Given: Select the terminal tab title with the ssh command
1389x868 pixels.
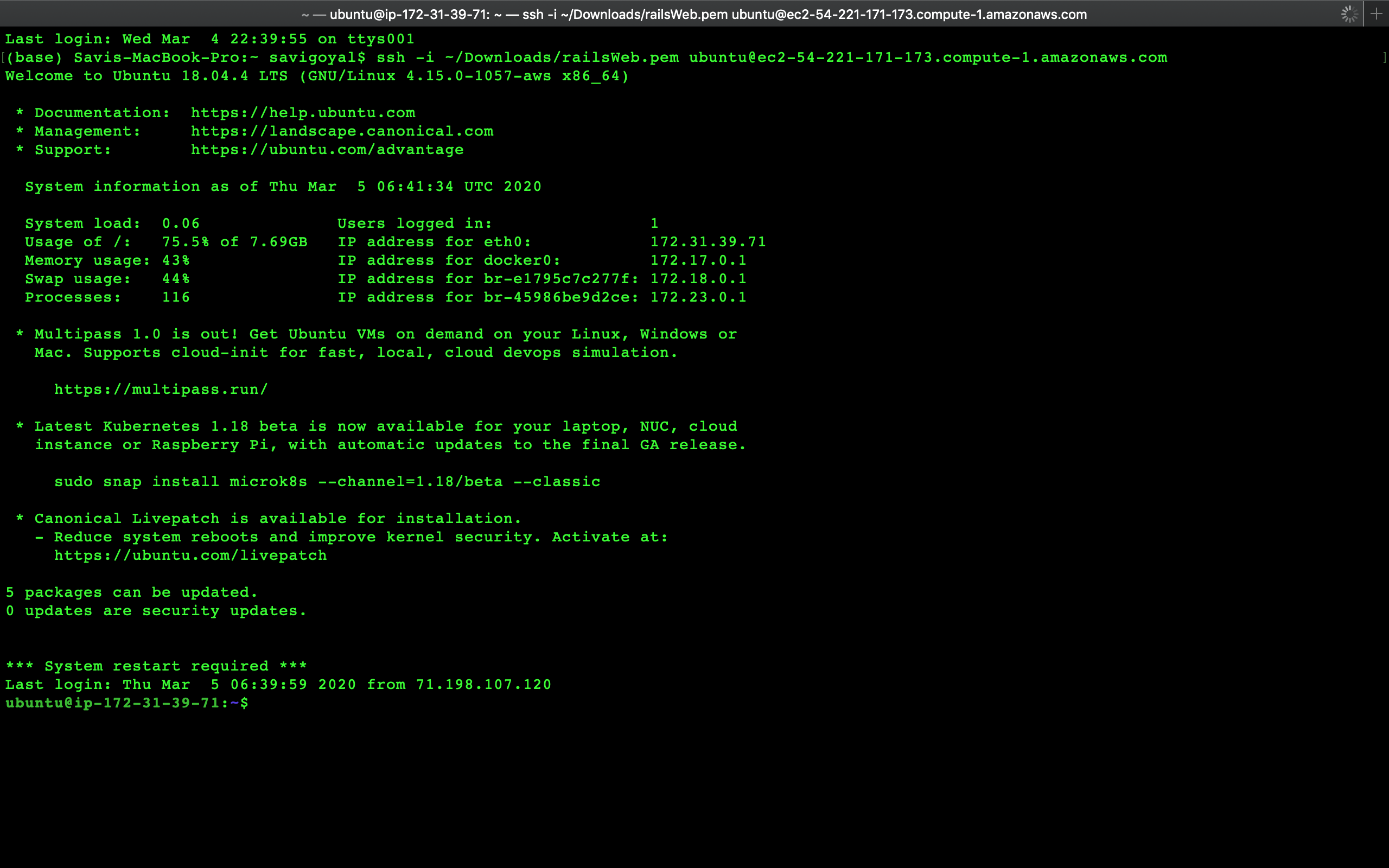Looking at the screenshot, I should tap(694, 14).
